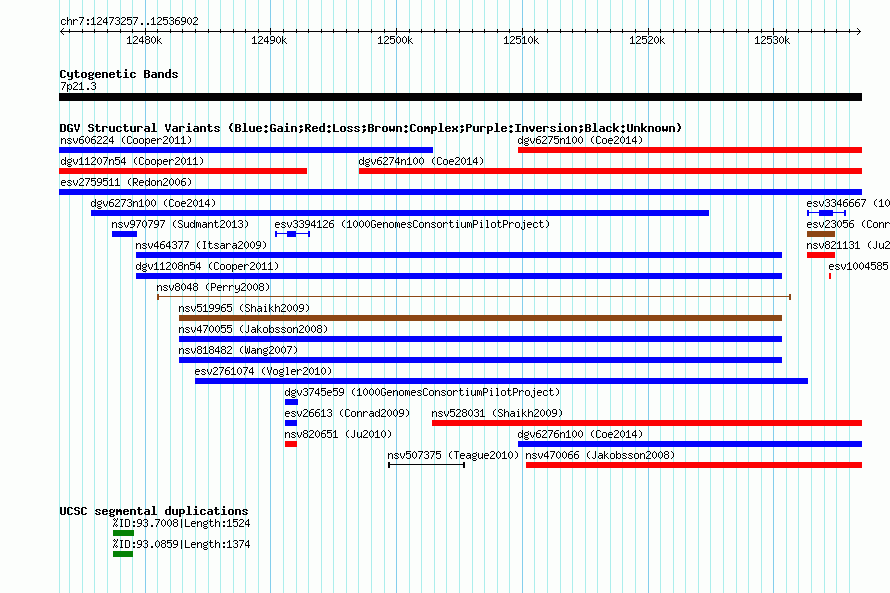Select esv2761074 (Vogler2010) label

tap(263, 371)
